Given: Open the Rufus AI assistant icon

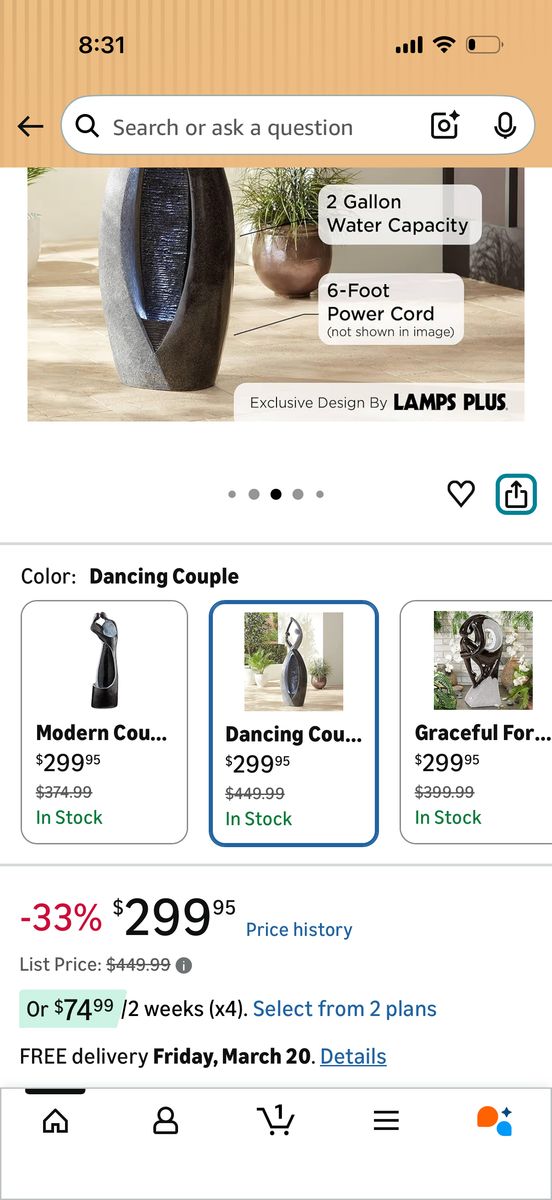Looking at the screenshot, I should (494, 1120).
